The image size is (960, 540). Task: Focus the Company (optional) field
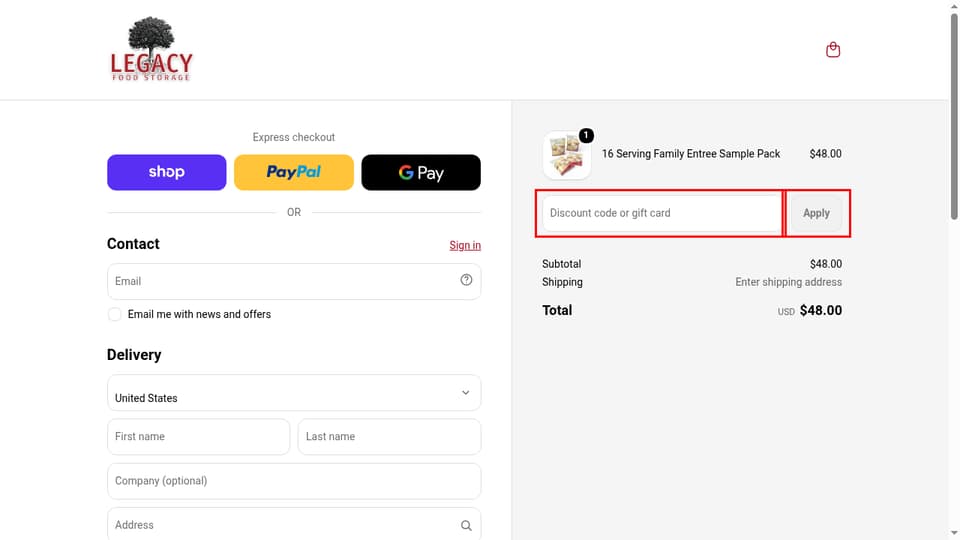click(x=294, y=481)
